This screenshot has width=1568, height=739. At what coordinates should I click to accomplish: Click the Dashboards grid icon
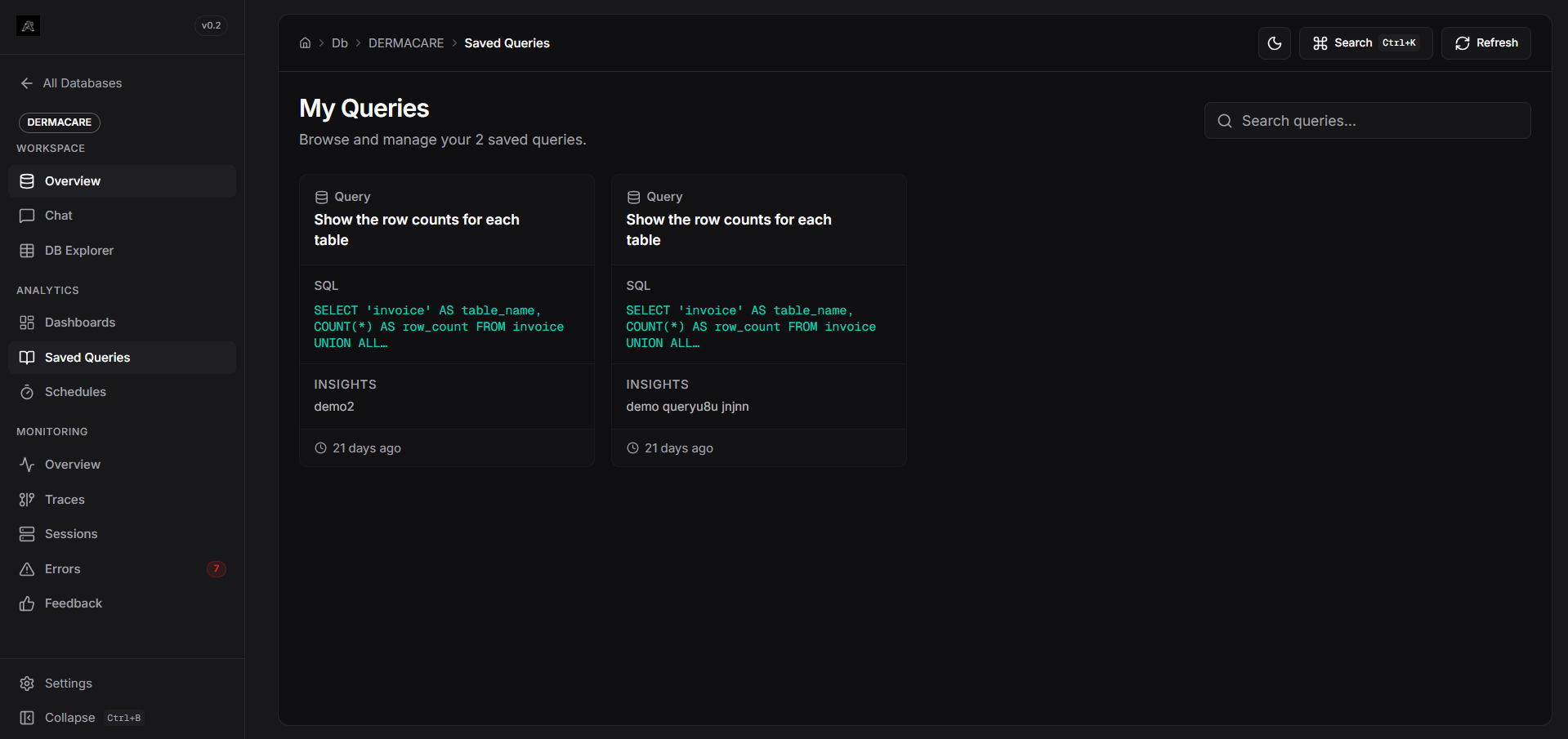click(x=27, y=323)
